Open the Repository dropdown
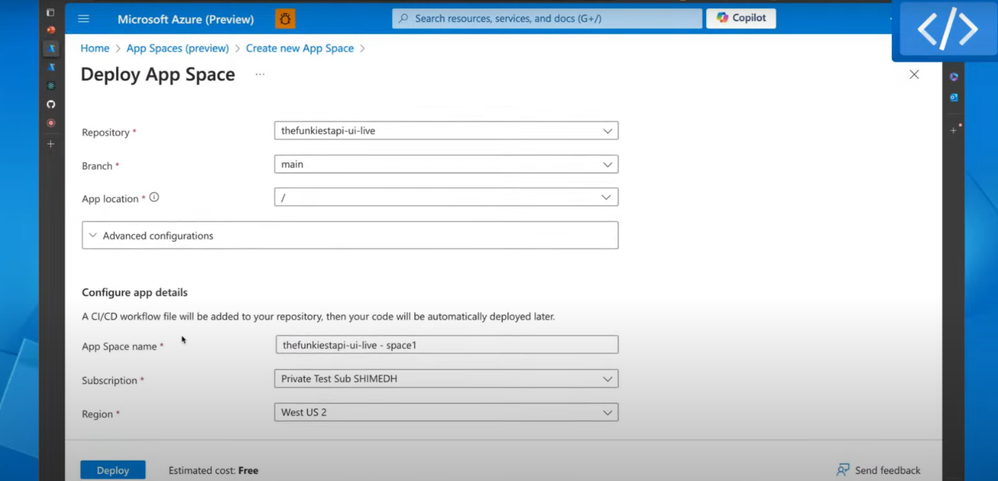 446,130
